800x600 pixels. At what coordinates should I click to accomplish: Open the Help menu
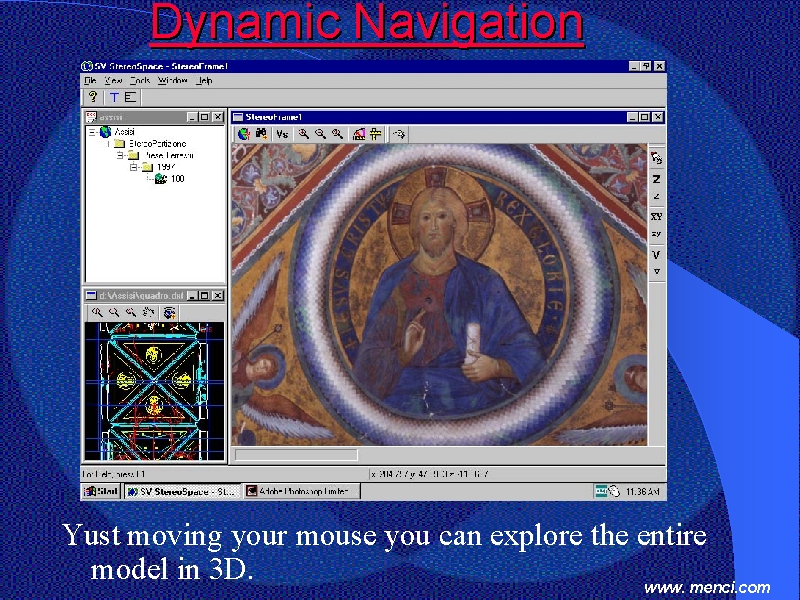pos(204,81)
